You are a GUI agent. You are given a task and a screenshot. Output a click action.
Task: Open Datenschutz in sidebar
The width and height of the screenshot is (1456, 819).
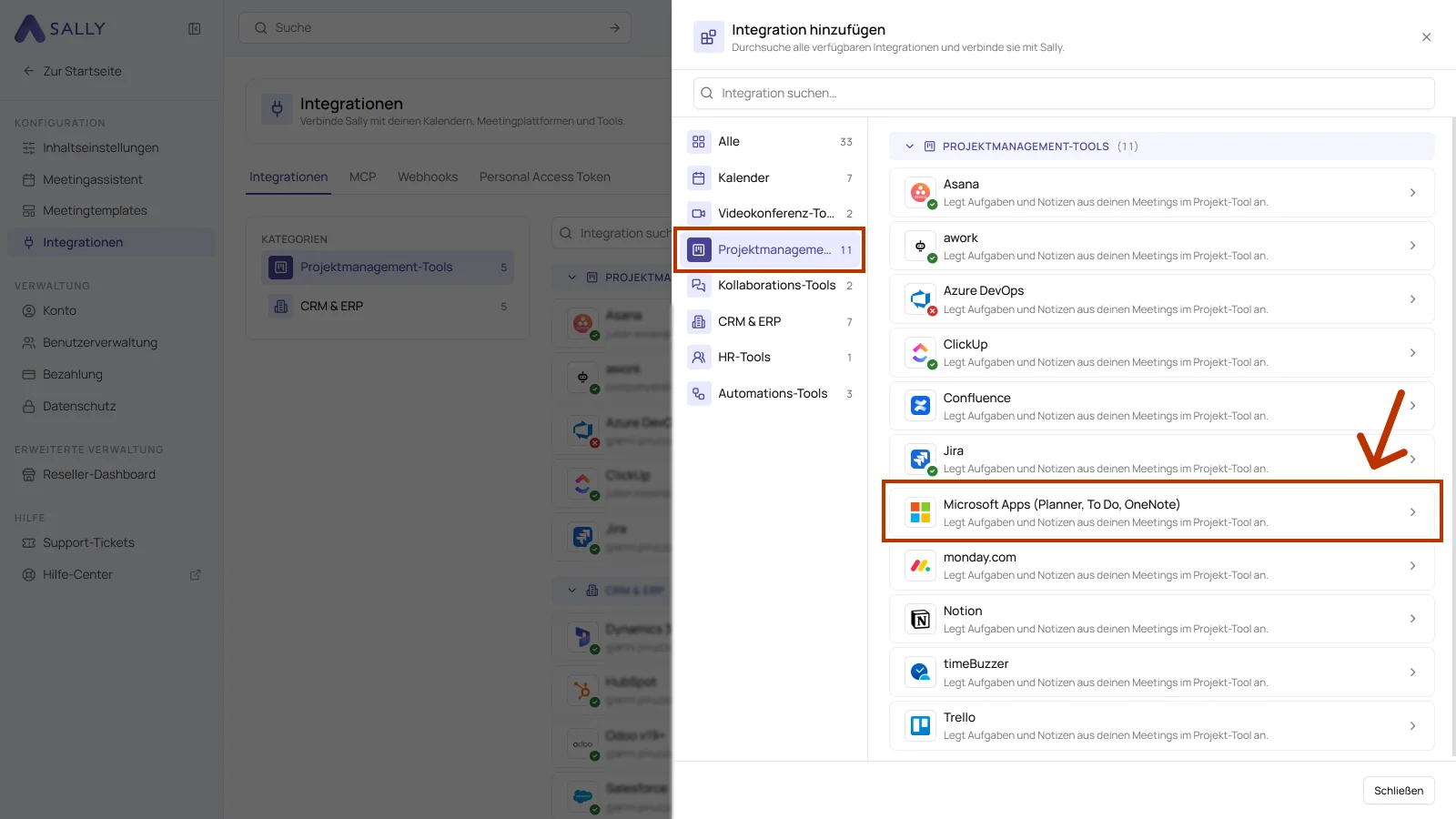point(111,406)
